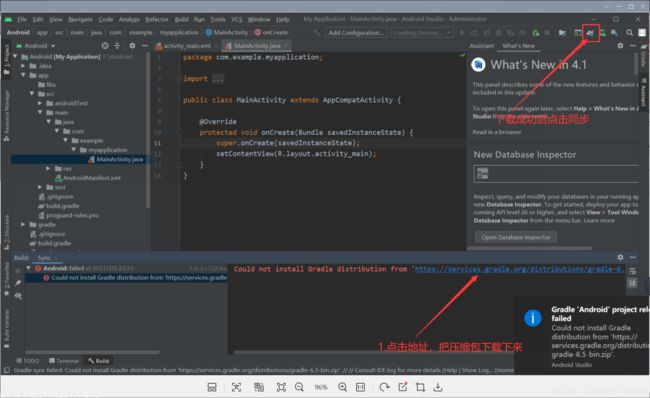Toggle the Structure sidebar tool button
Viewport: 650px width, 398px height.
pos(6,232)
